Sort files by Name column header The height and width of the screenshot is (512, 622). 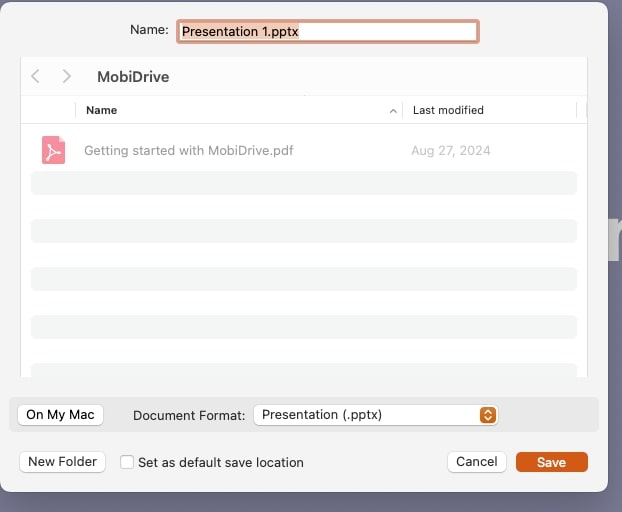tap(101, 110)
